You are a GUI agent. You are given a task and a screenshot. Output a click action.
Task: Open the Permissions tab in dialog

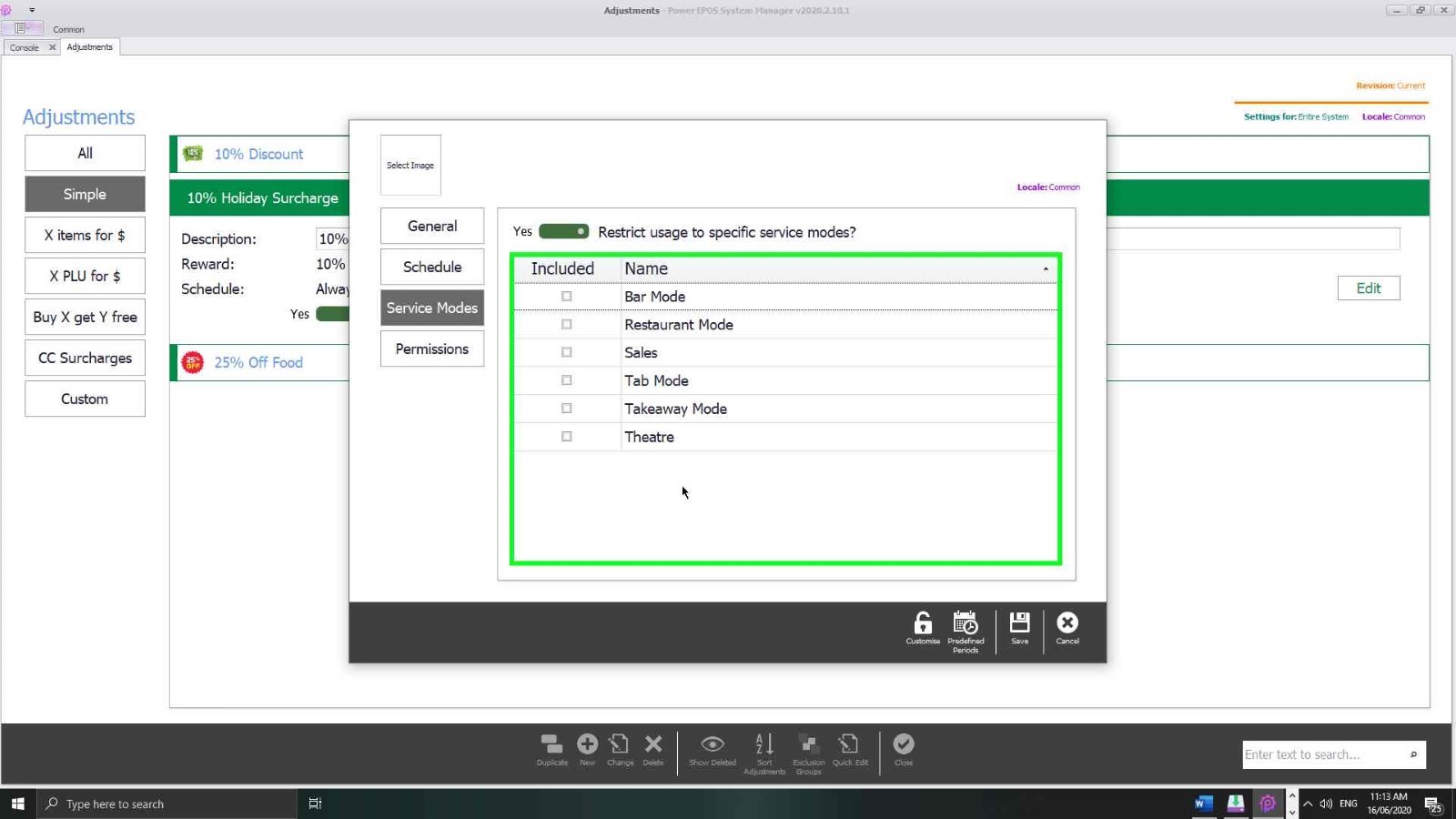point(432,349)
